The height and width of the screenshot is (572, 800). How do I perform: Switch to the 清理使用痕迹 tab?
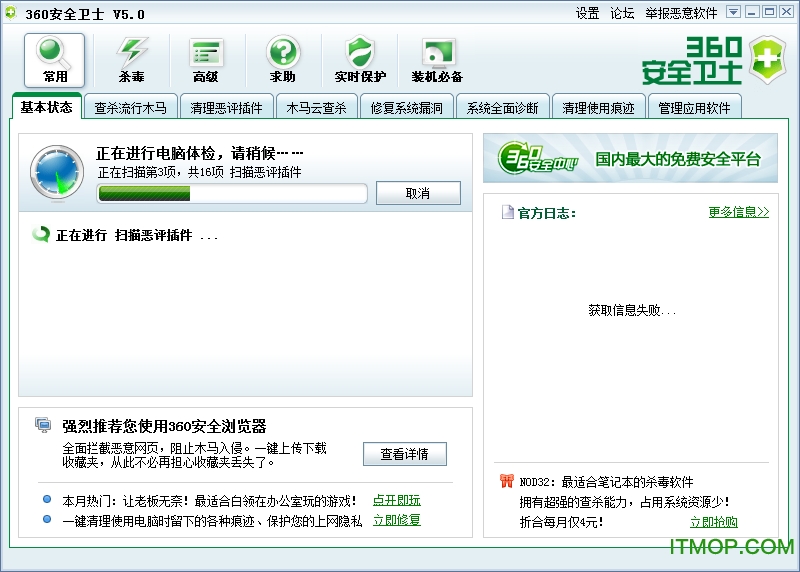(598, 108)
